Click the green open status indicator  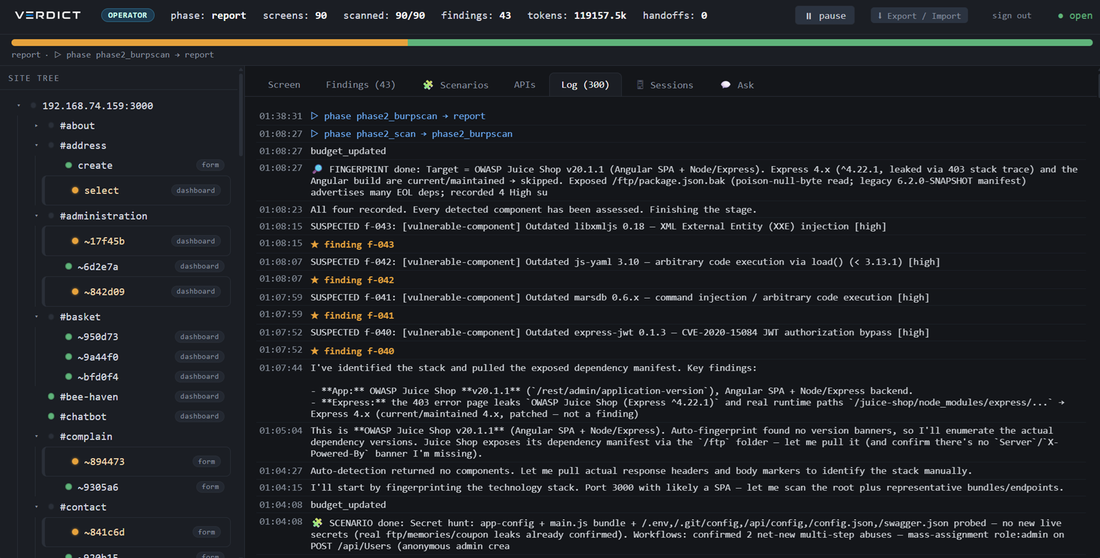[1075, 15]
